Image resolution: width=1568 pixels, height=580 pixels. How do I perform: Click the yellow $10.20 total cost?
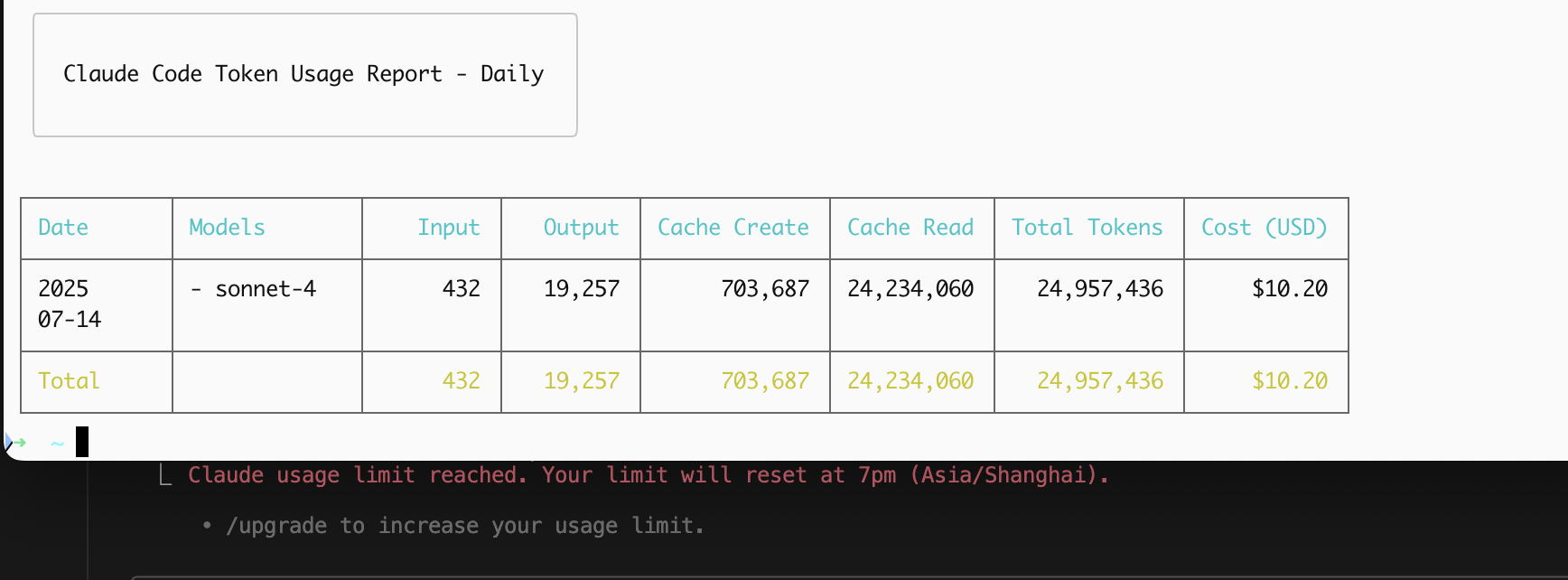point(1289,381)
